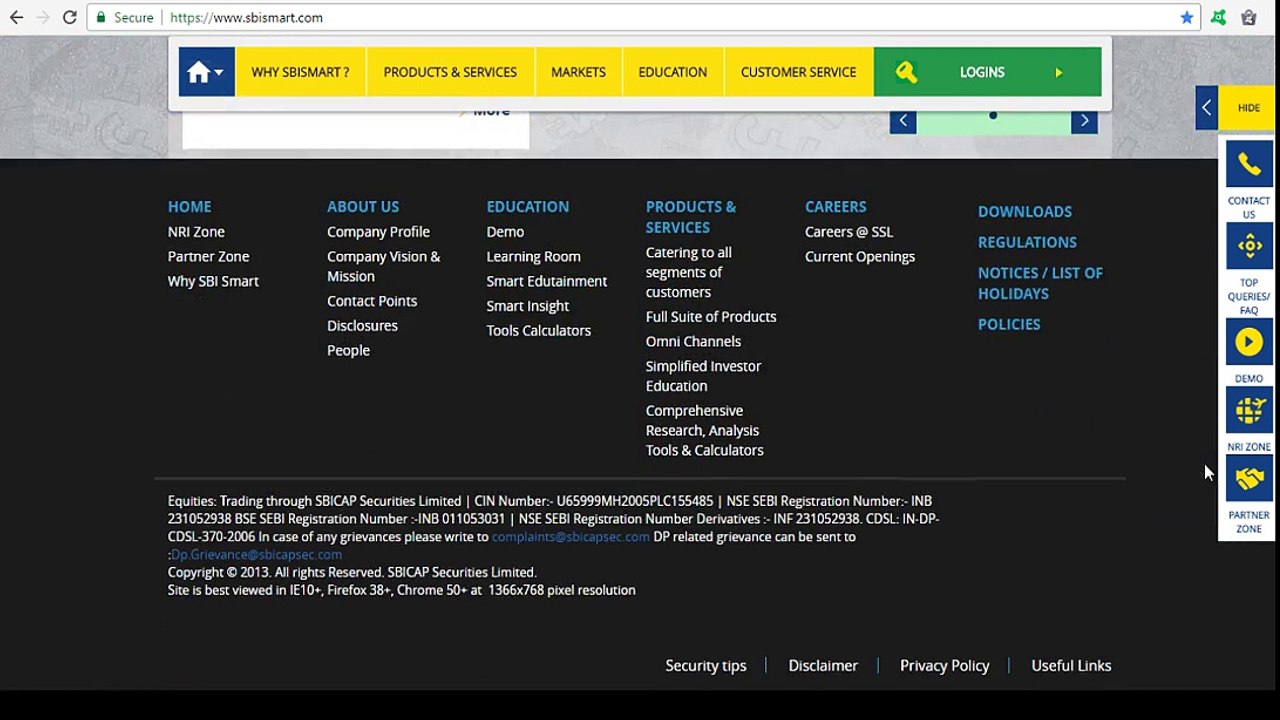Open the Home icon dropdown in navbar

206,72
